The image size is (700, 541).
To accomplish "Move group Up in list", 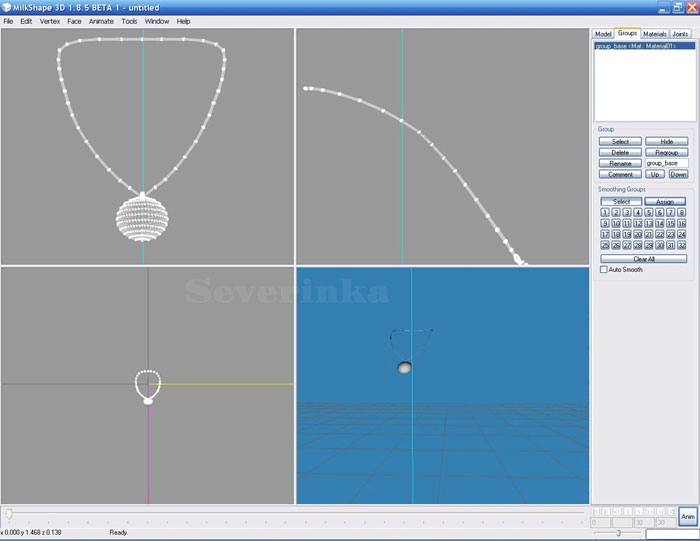I will pos(655,174).
